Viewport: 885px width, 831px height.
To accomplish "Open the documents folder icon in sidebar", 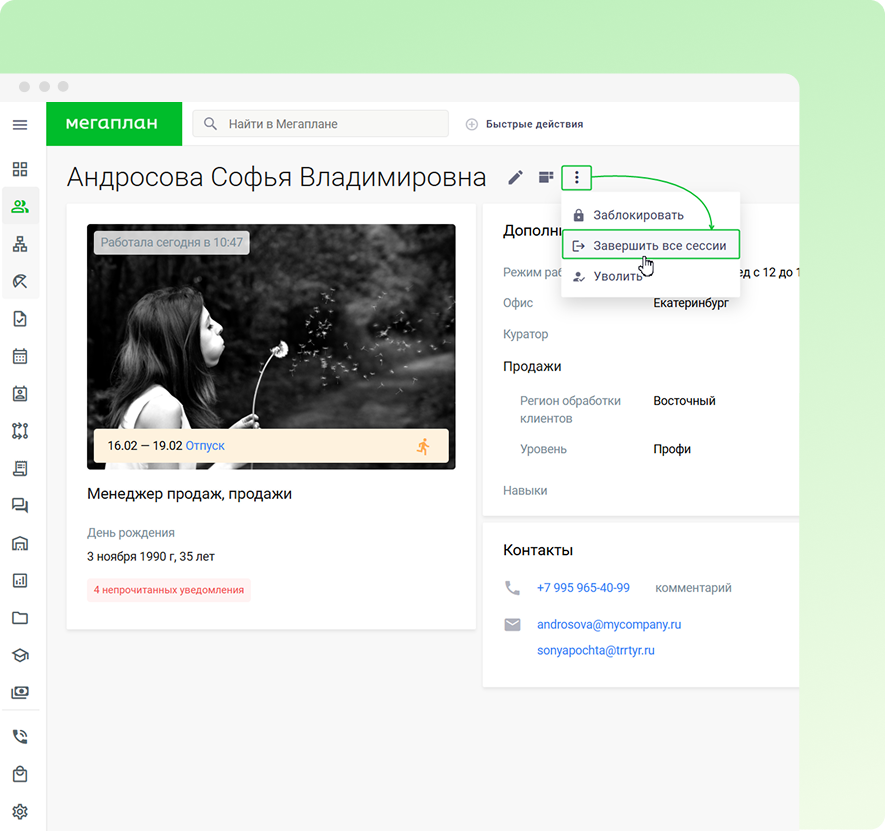I will point(20,618).
